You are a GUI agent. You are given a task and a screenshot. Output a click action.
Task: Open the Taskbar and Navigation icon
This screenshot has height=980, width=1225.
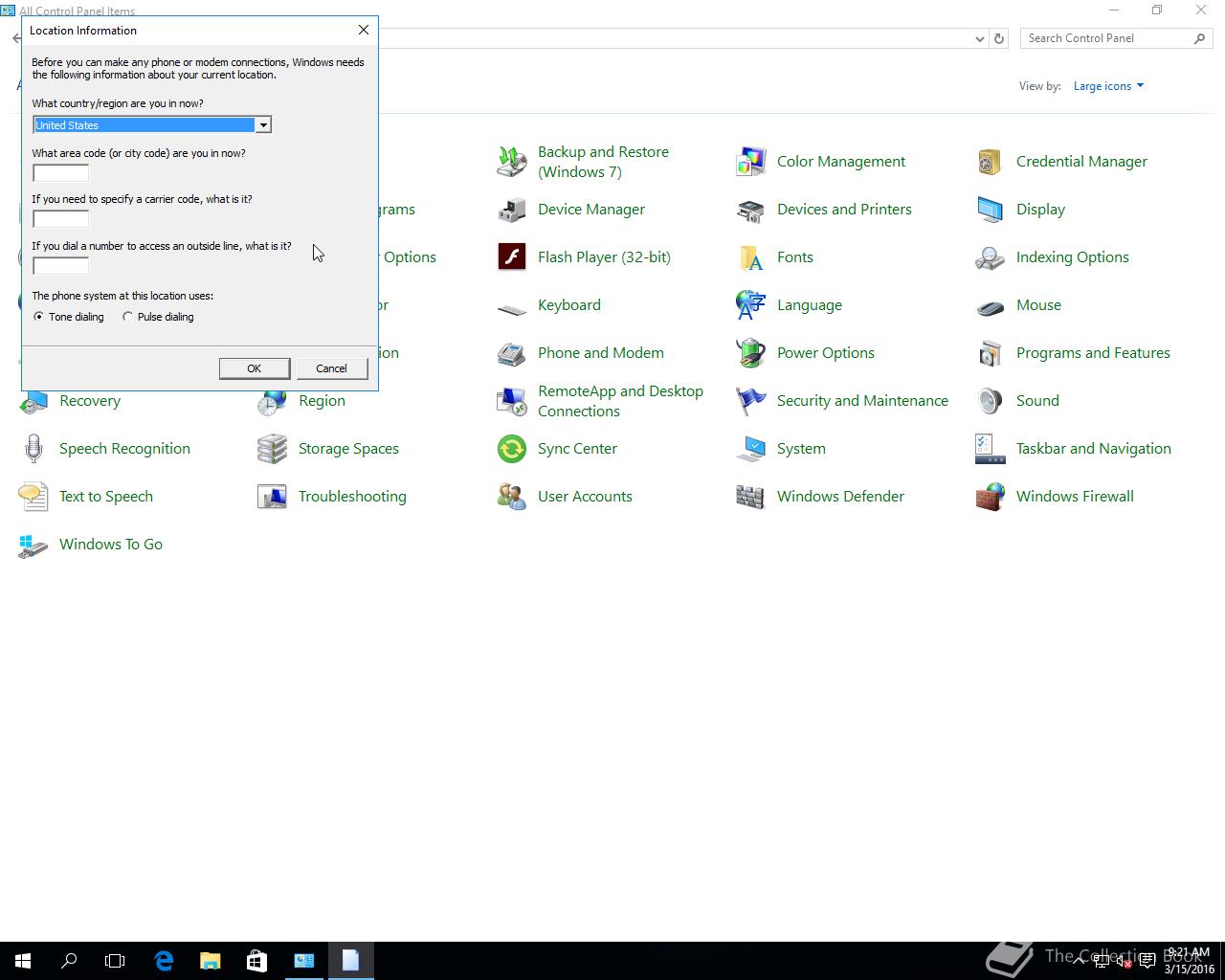point(991,449)
